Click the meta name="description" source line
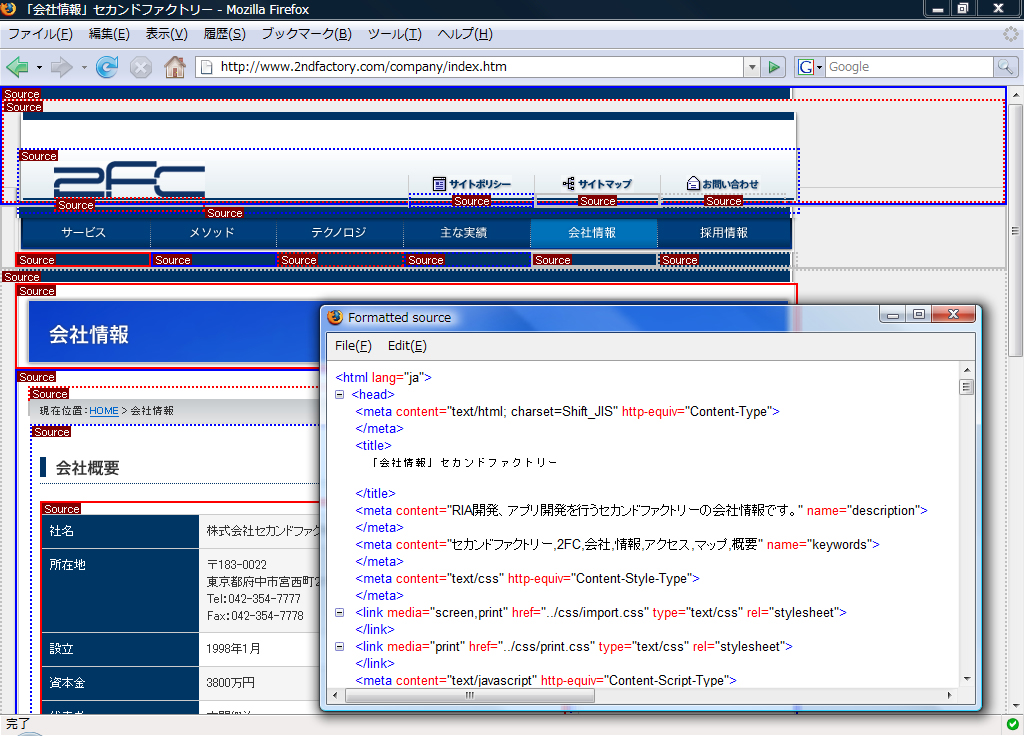Viewport: 1024px width, 736px height. 641,511
